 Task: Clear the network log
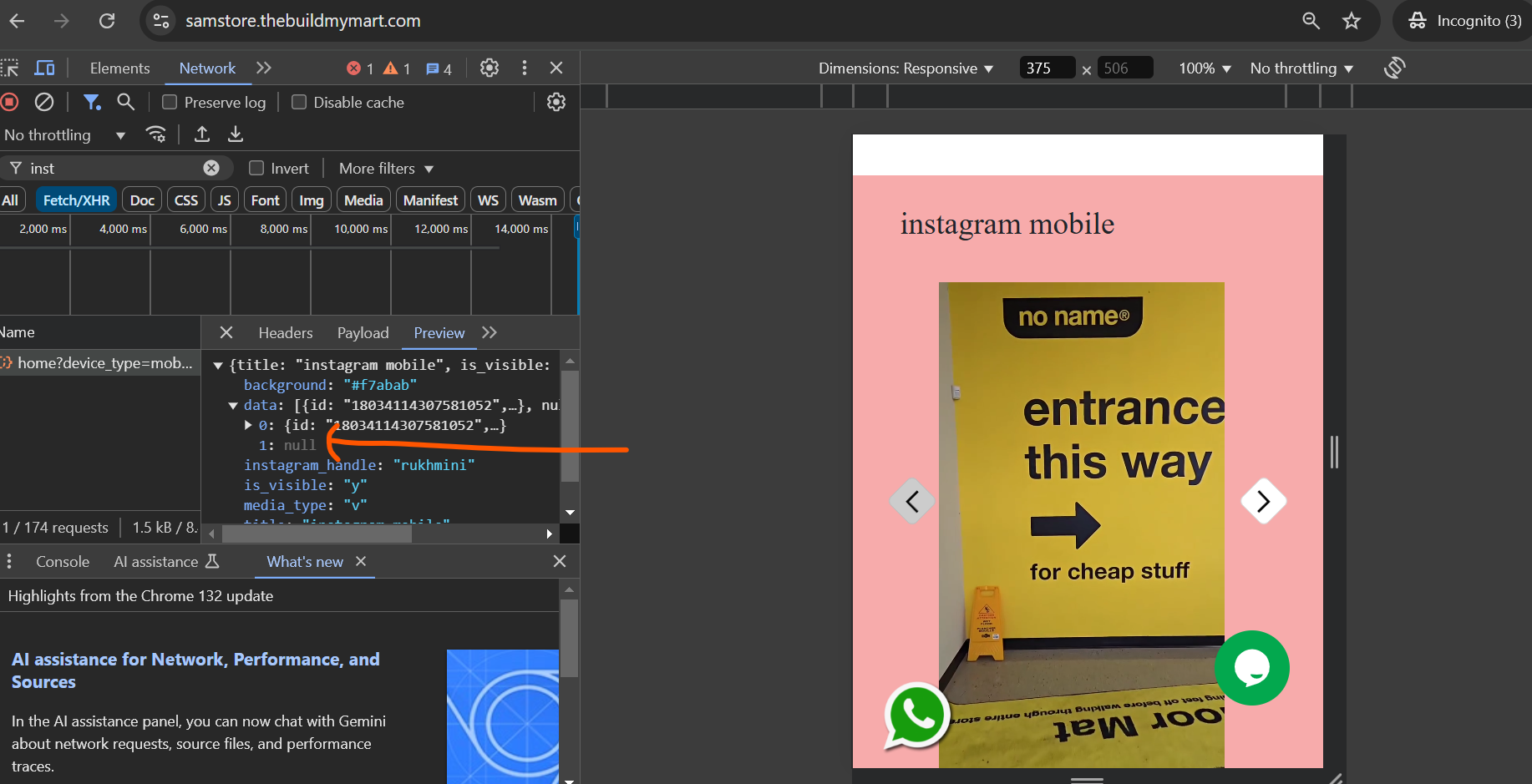44,102
